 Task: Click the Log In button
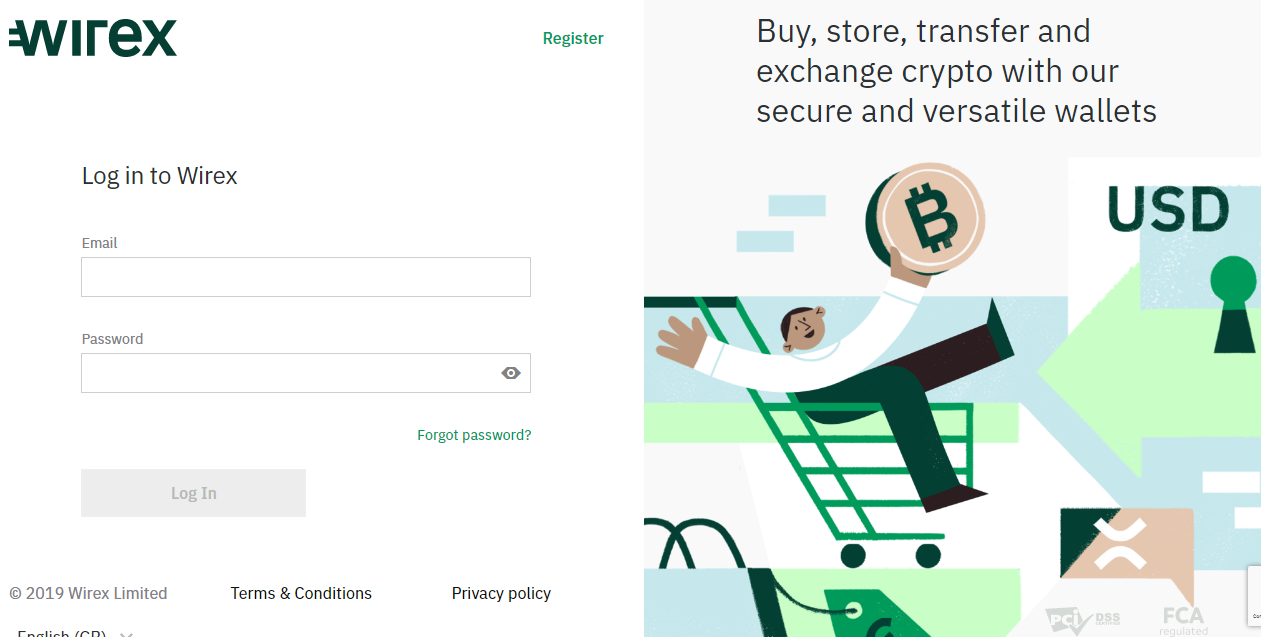193,493
